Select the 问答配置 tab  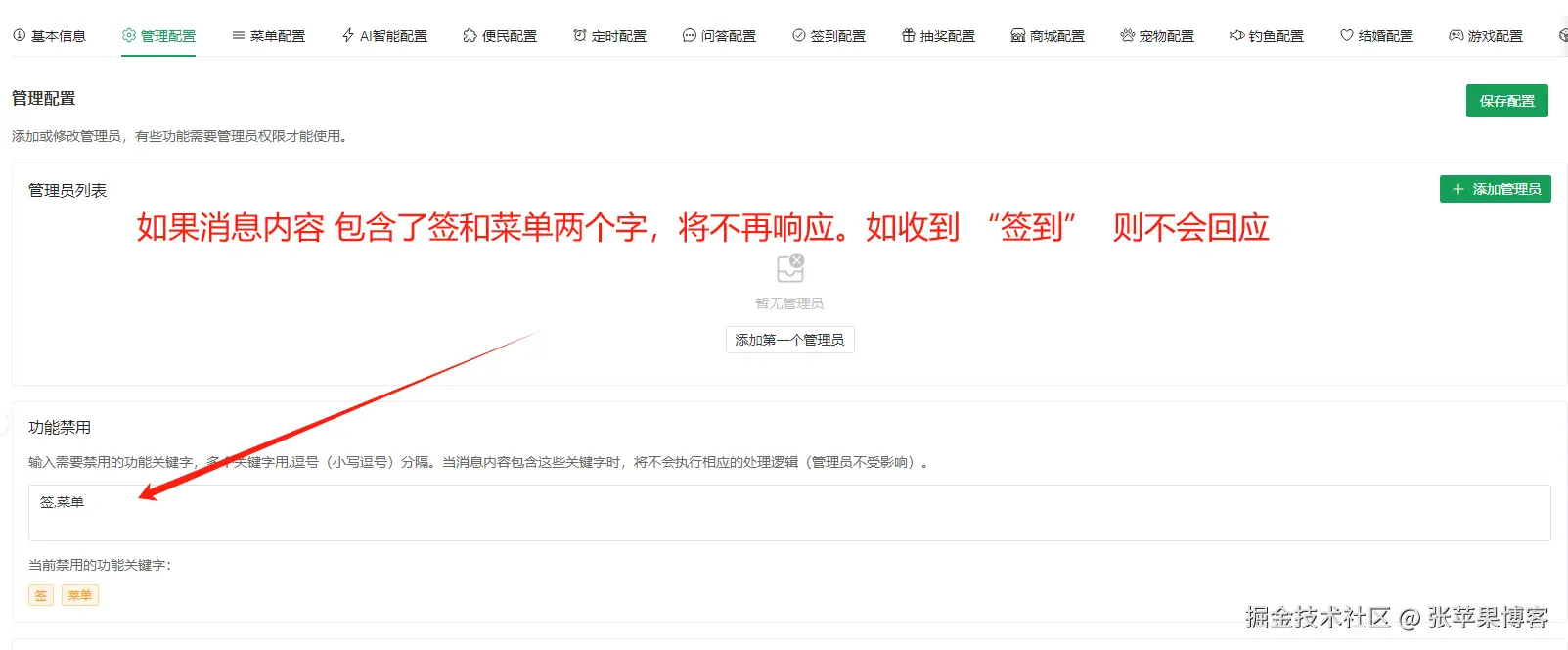(719, 36)
